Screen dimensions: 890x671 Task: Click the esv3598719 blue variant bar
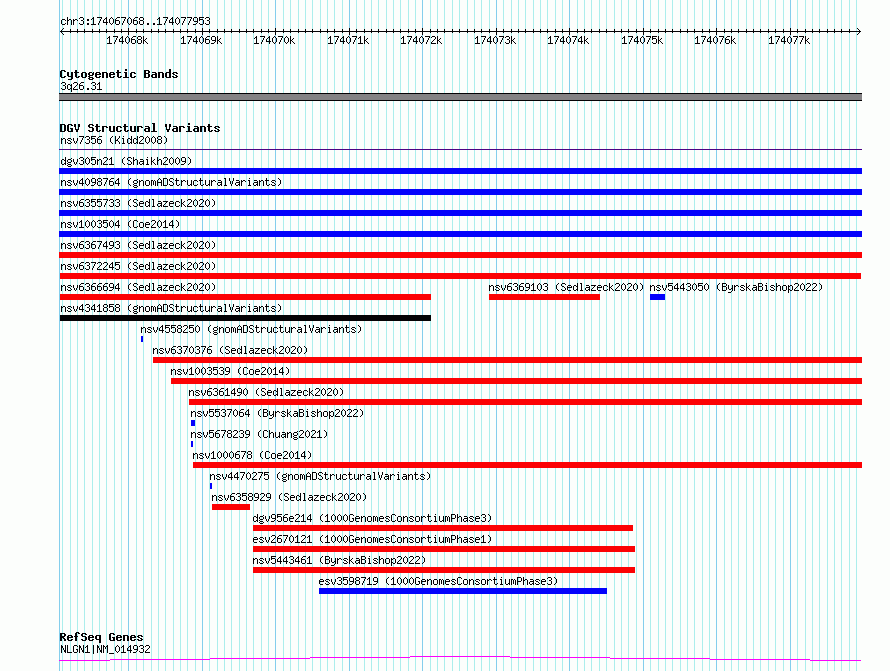pos(463,591)
